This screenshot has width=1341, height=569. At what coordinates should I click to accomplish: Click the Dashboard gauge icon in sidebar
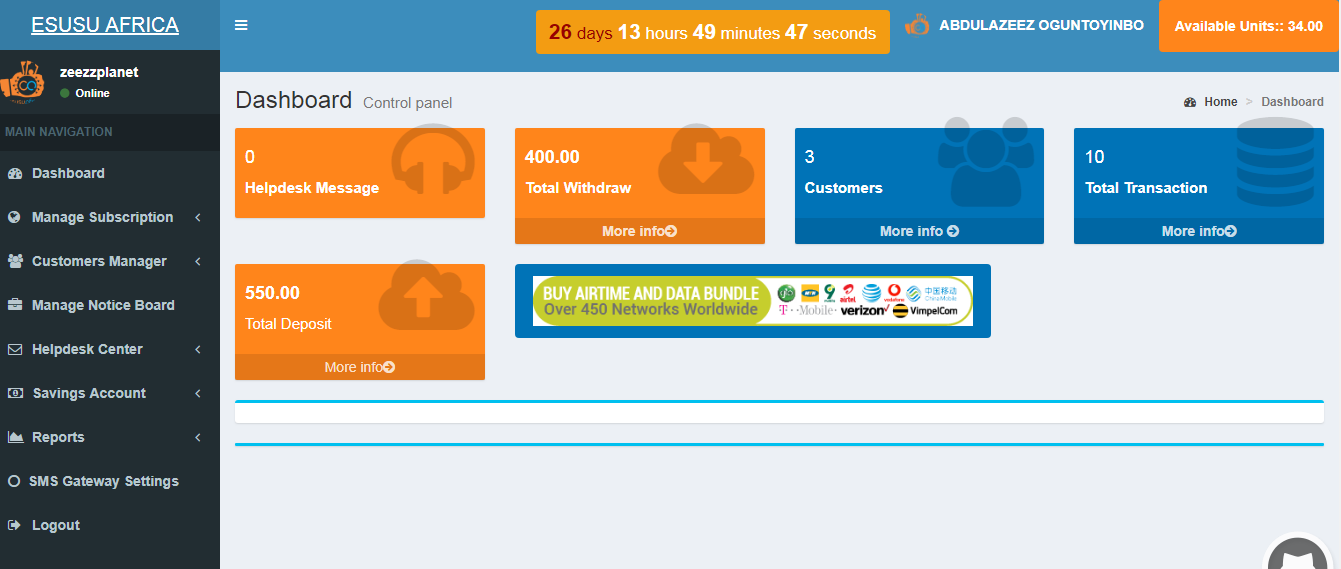pos(14,173)
